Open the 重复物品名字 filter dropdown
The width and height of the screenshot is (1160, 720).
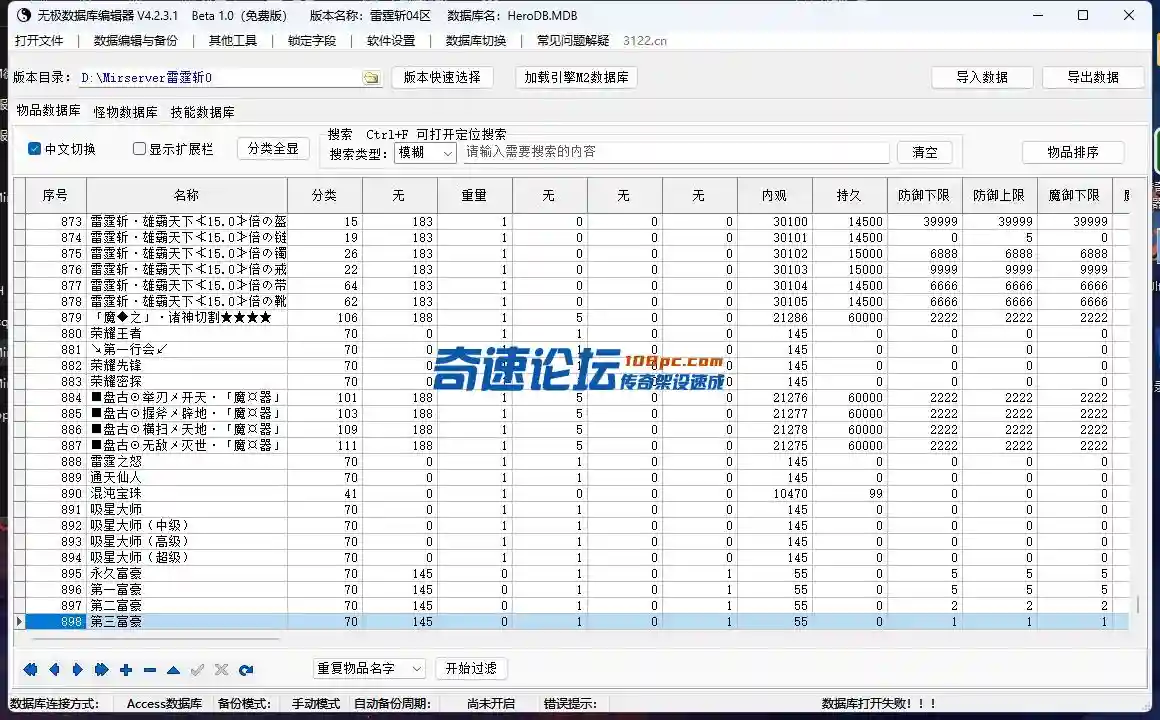(369, 668)
